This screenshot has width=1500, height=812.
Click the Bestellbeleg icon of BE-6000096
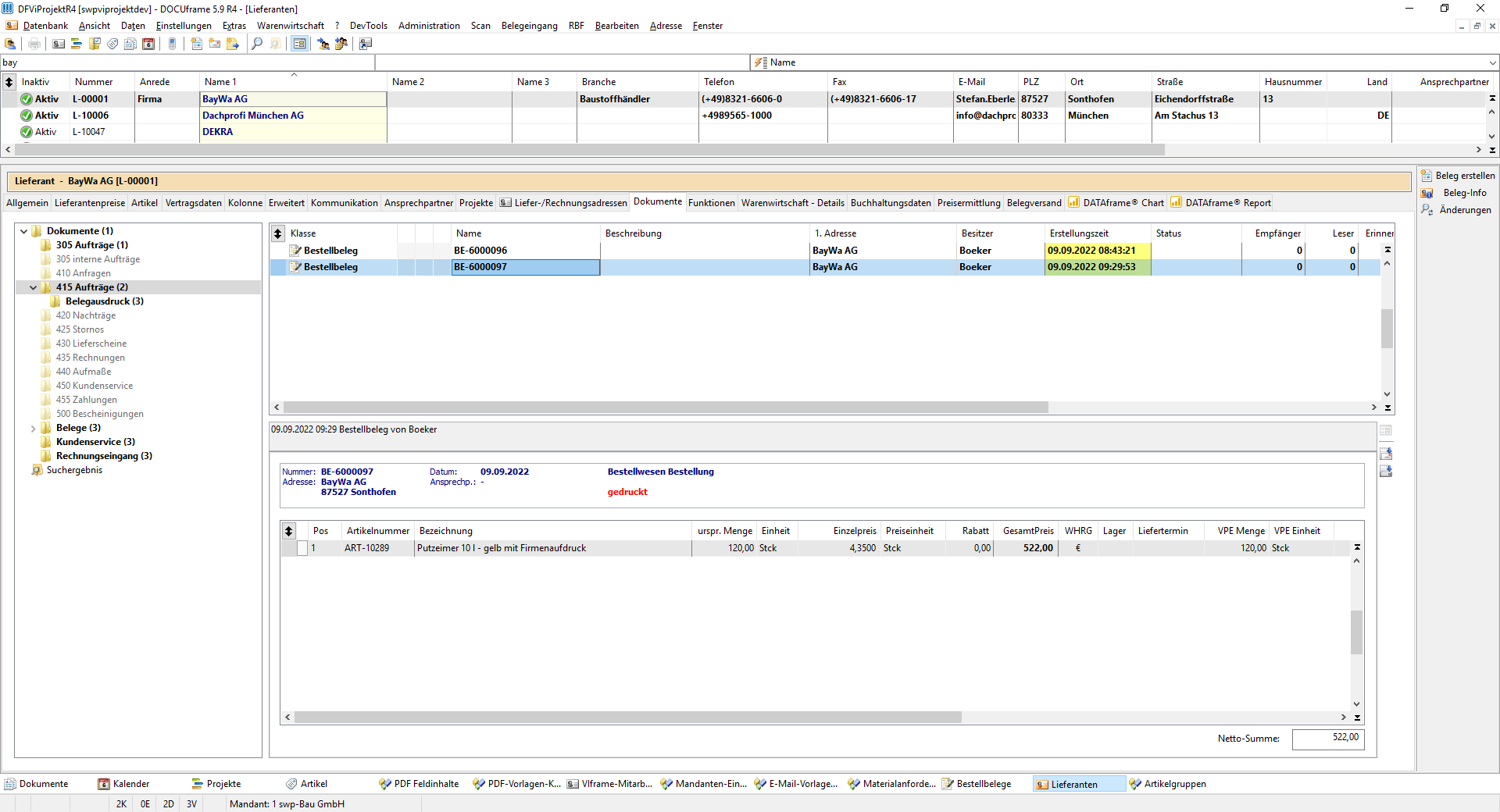point(295,251)
